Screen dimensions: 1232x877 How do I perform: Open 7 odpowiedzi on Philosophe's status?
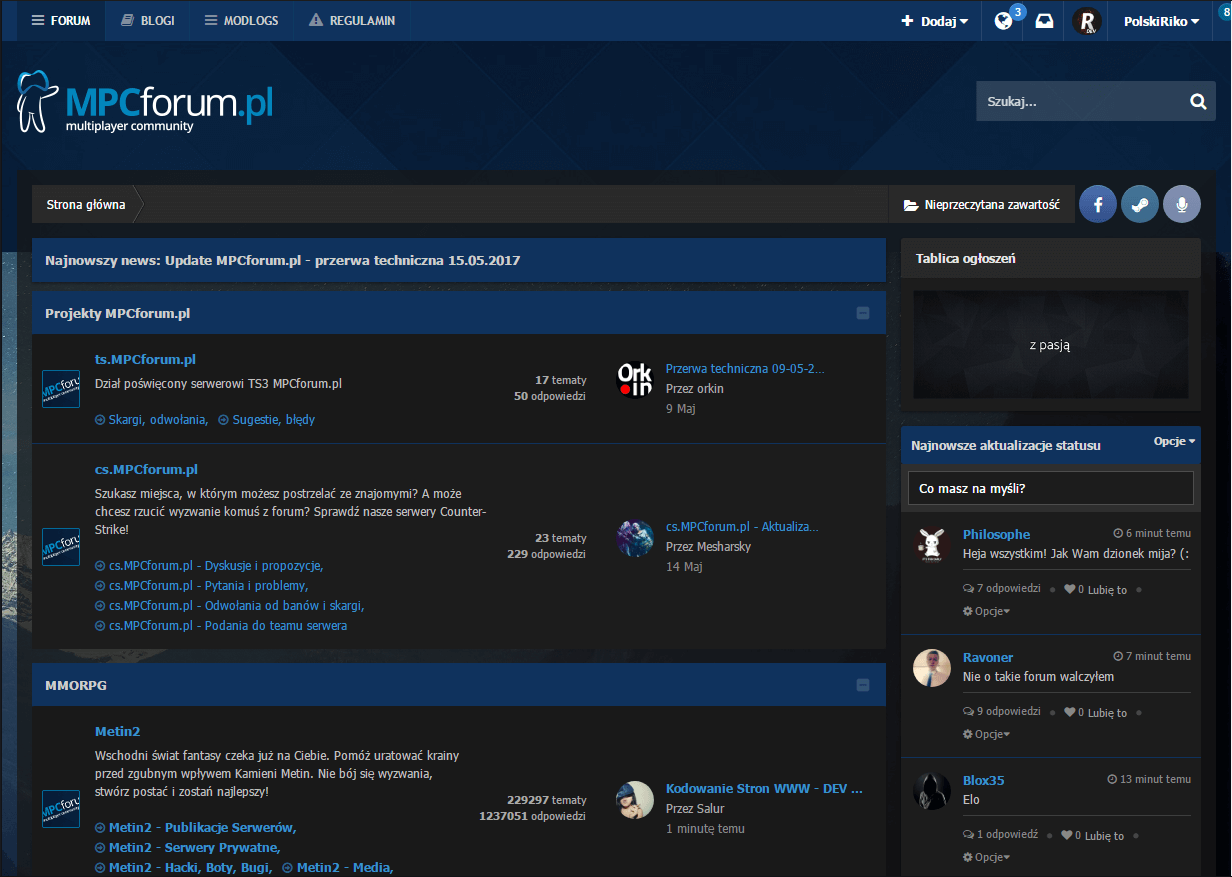coord(1002,588)
